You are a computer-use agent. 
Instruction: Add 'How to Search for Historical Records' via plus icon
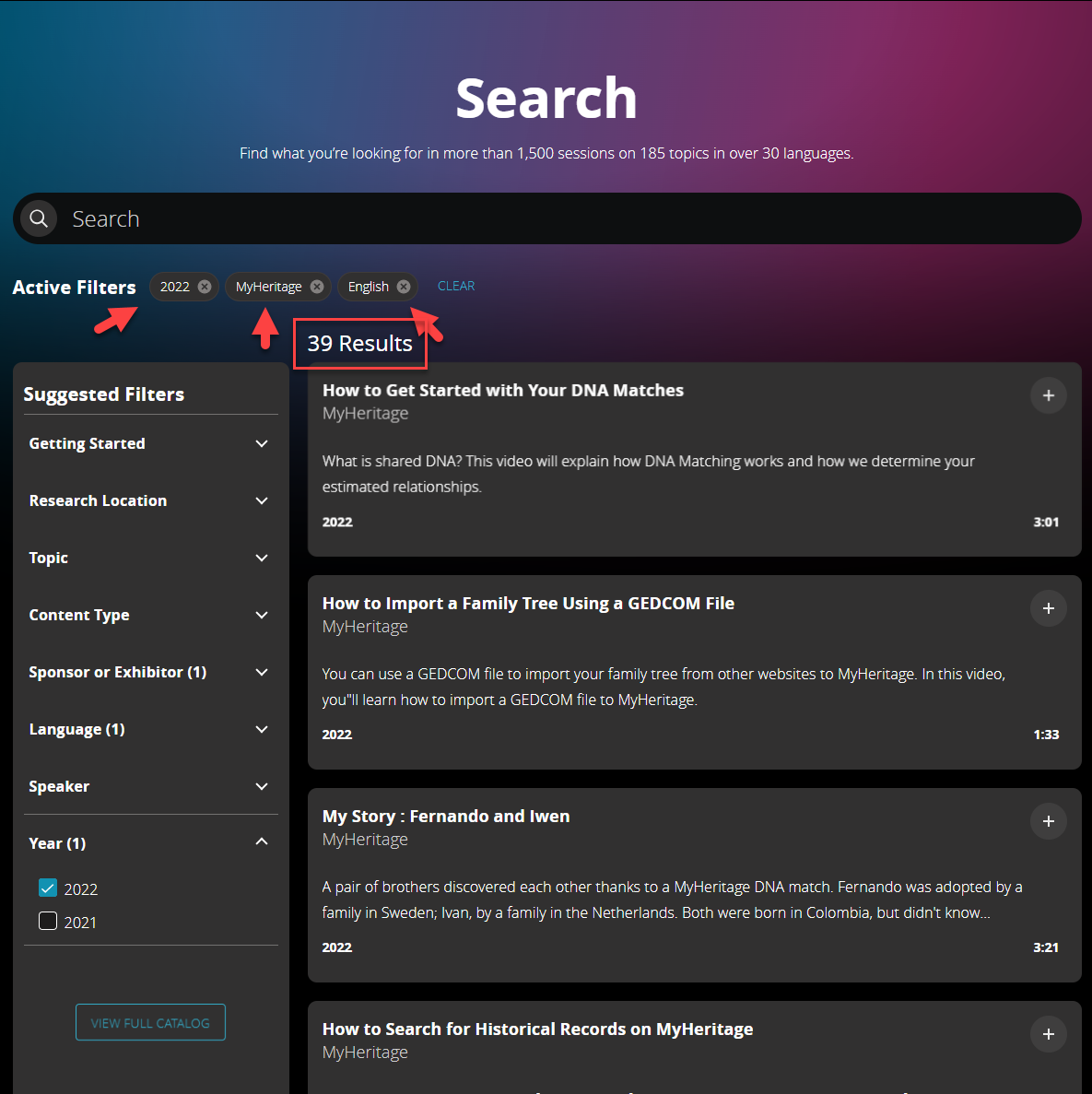coord(1048,1034)
